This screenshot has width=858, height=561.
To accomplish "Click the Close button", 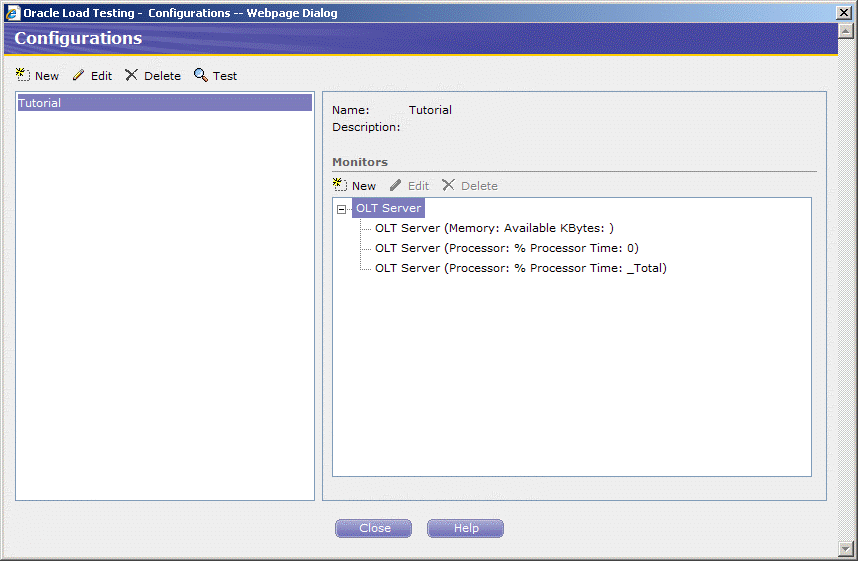I will click(x=373, y=528).
